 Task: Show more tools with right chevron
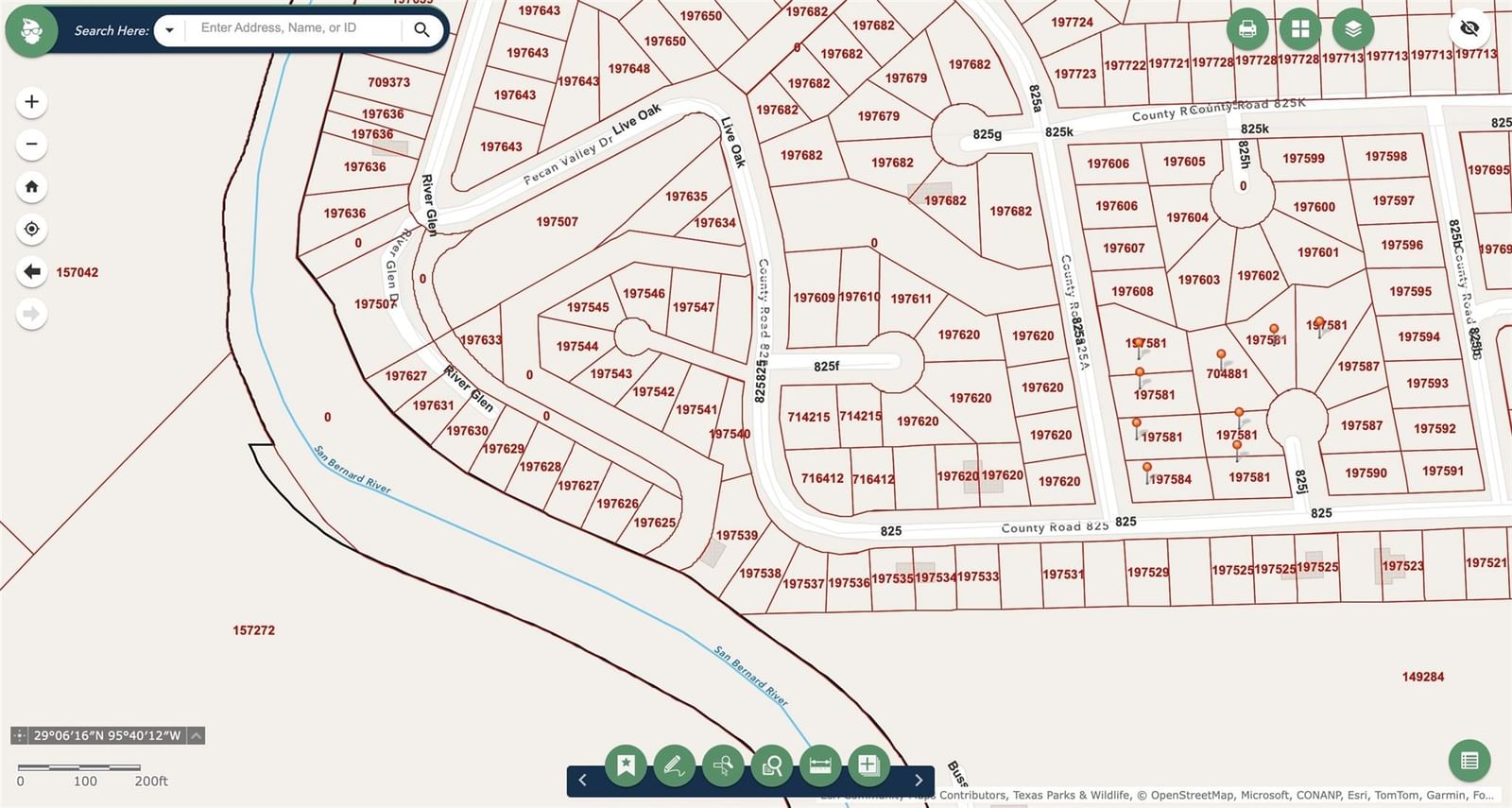coord(918,780)
